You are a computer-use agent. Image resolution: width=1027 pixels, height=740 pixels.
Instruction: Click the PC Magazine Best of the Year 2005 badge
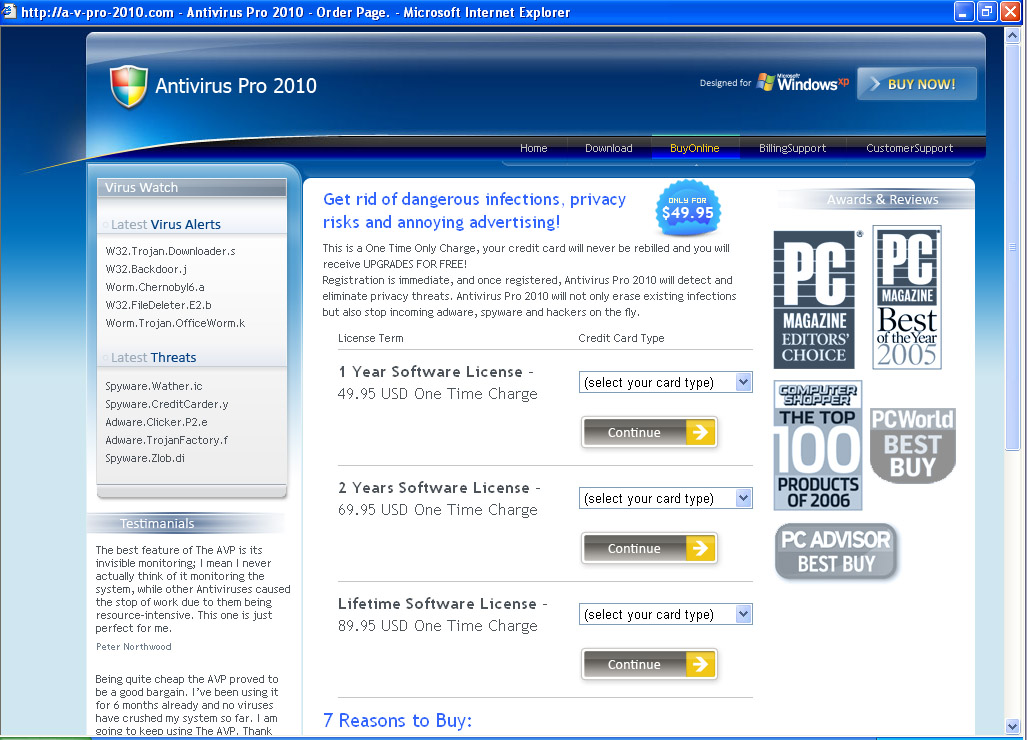click(x=907, y=297)
